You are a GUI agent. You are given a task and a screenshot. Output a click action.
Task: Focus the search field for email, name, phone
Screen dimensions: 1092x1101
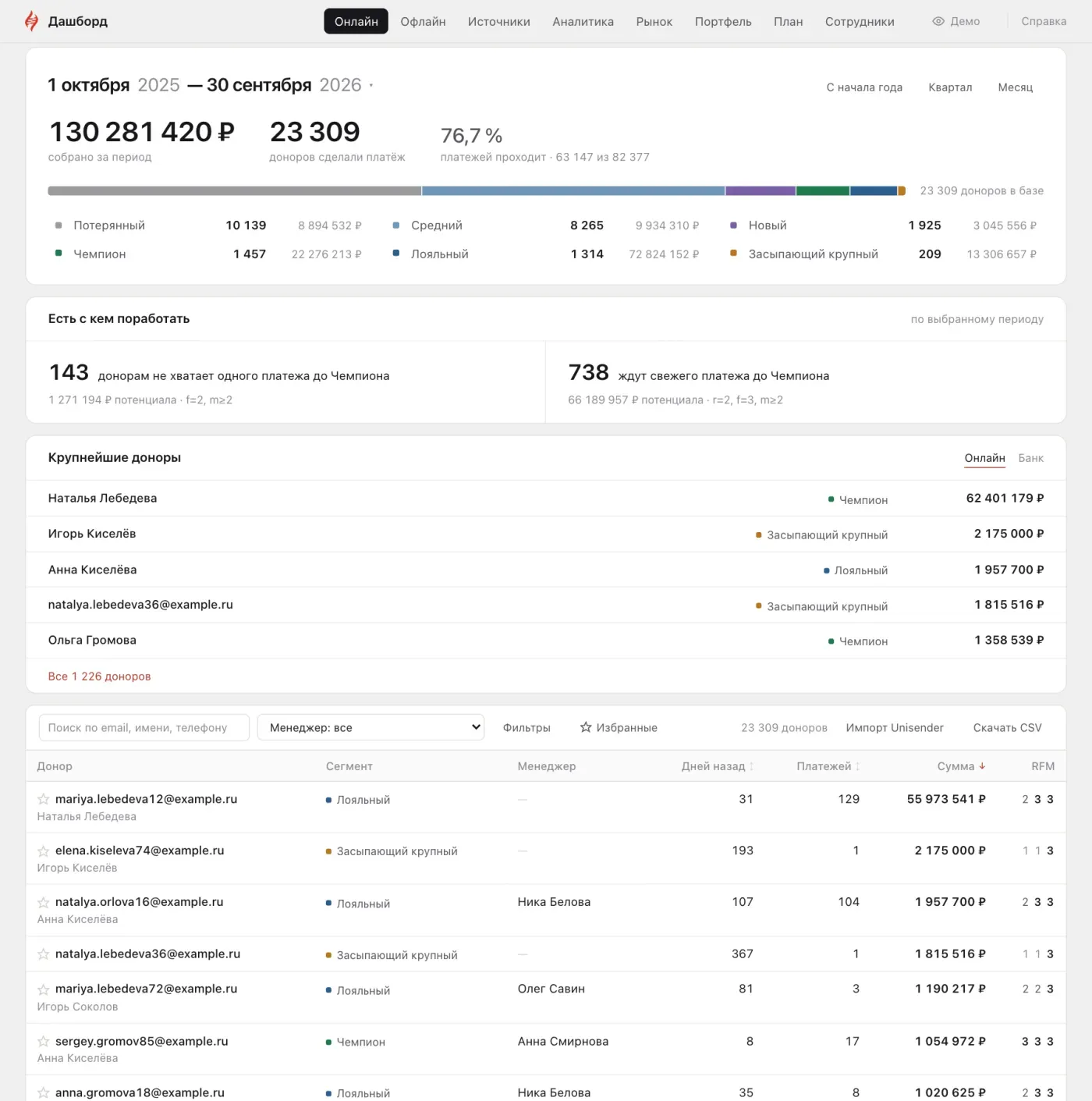[144, 727]
